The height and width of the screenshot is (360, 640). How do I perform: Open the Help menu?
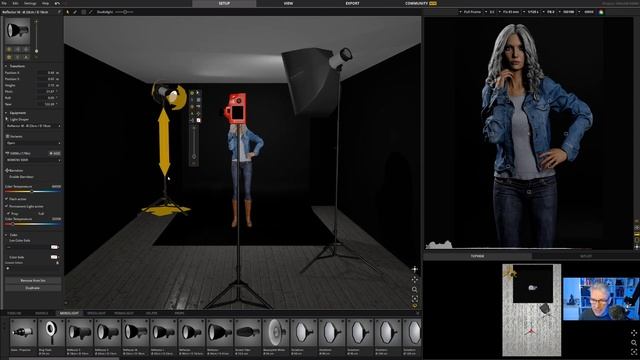(x=45, y=3)
